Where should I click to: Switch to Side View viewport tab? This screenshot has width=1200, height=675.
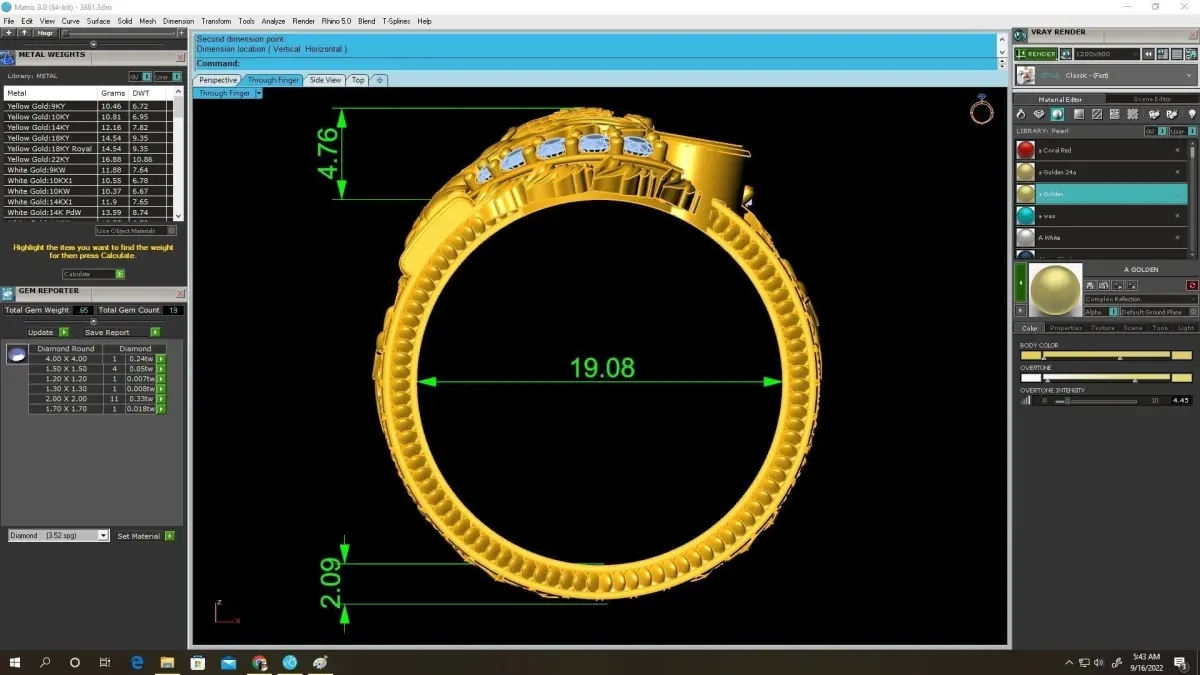[325, 80]
